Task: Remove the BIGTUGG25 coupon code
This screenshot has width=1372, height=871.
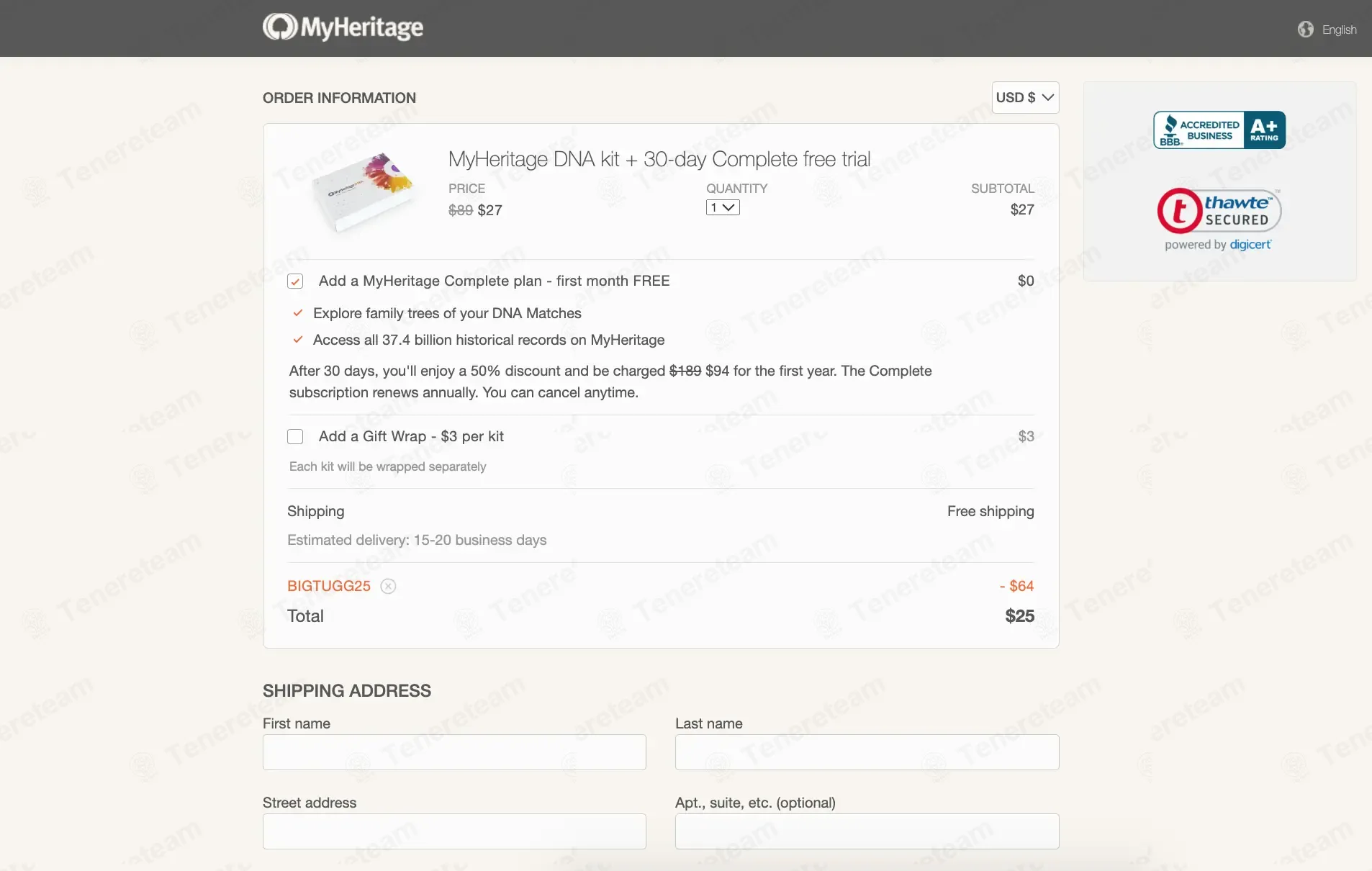Action: click(x=388, y=586)
